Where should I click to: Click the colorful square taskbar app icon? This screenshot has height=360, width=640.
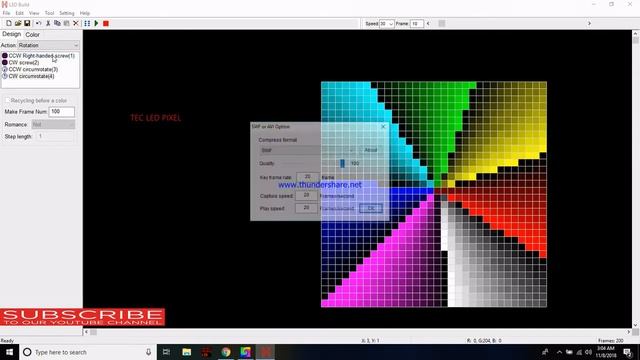(245, 352)
